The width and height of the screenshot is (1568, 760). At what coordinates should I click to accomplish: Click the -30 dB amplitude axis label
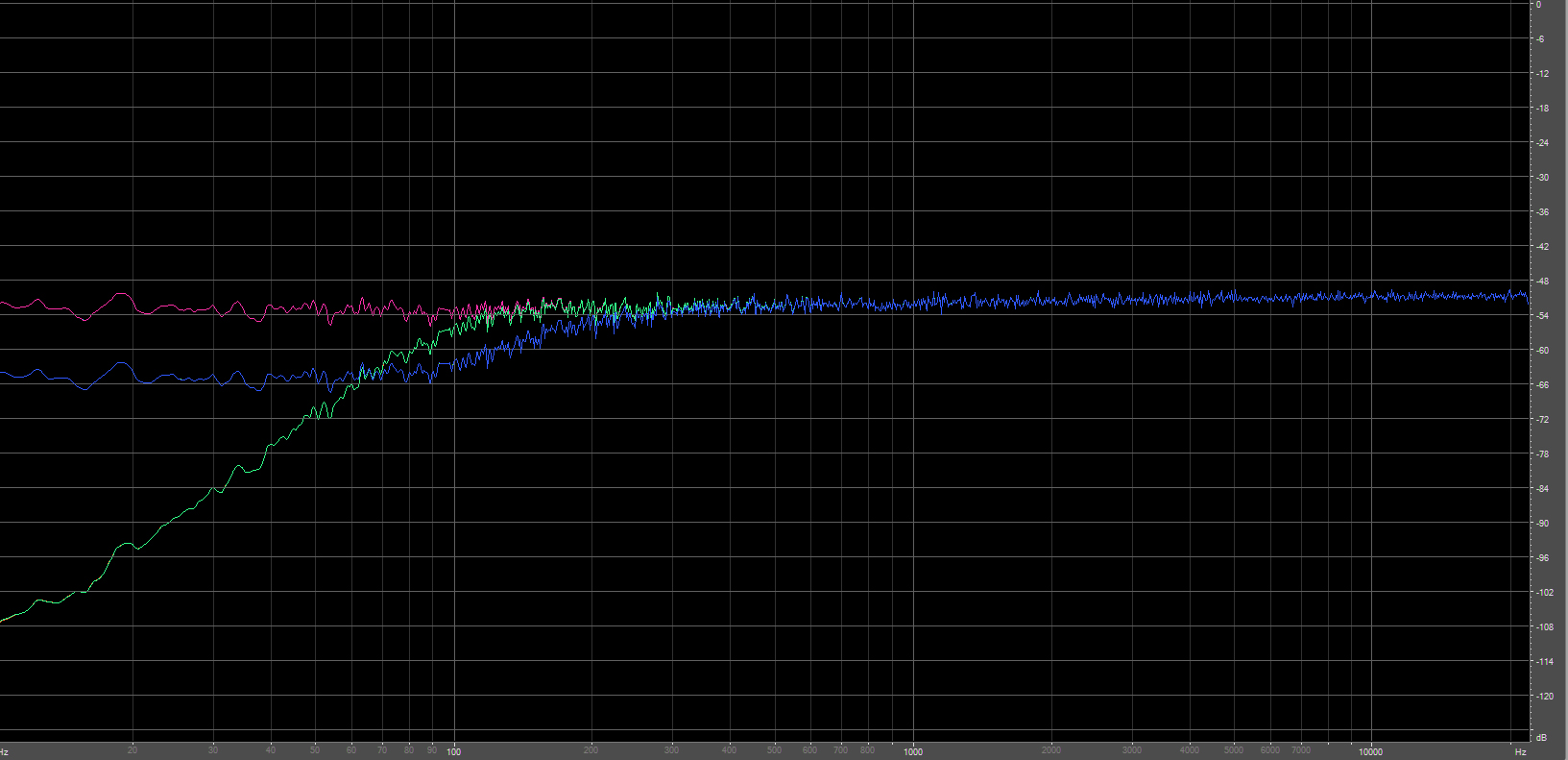coord(1541,178)
